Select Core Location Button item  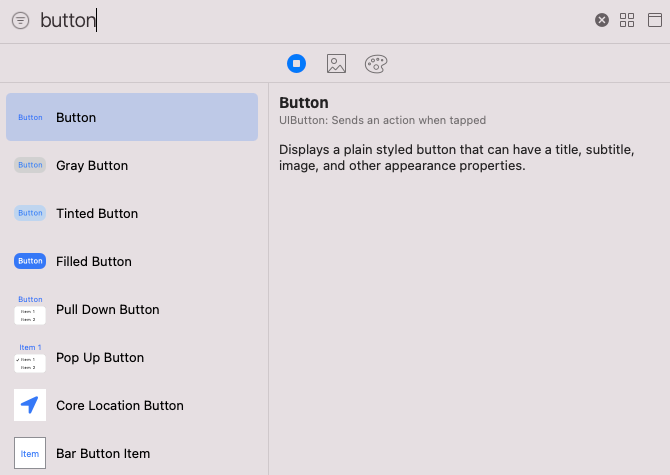coord(132,405)
